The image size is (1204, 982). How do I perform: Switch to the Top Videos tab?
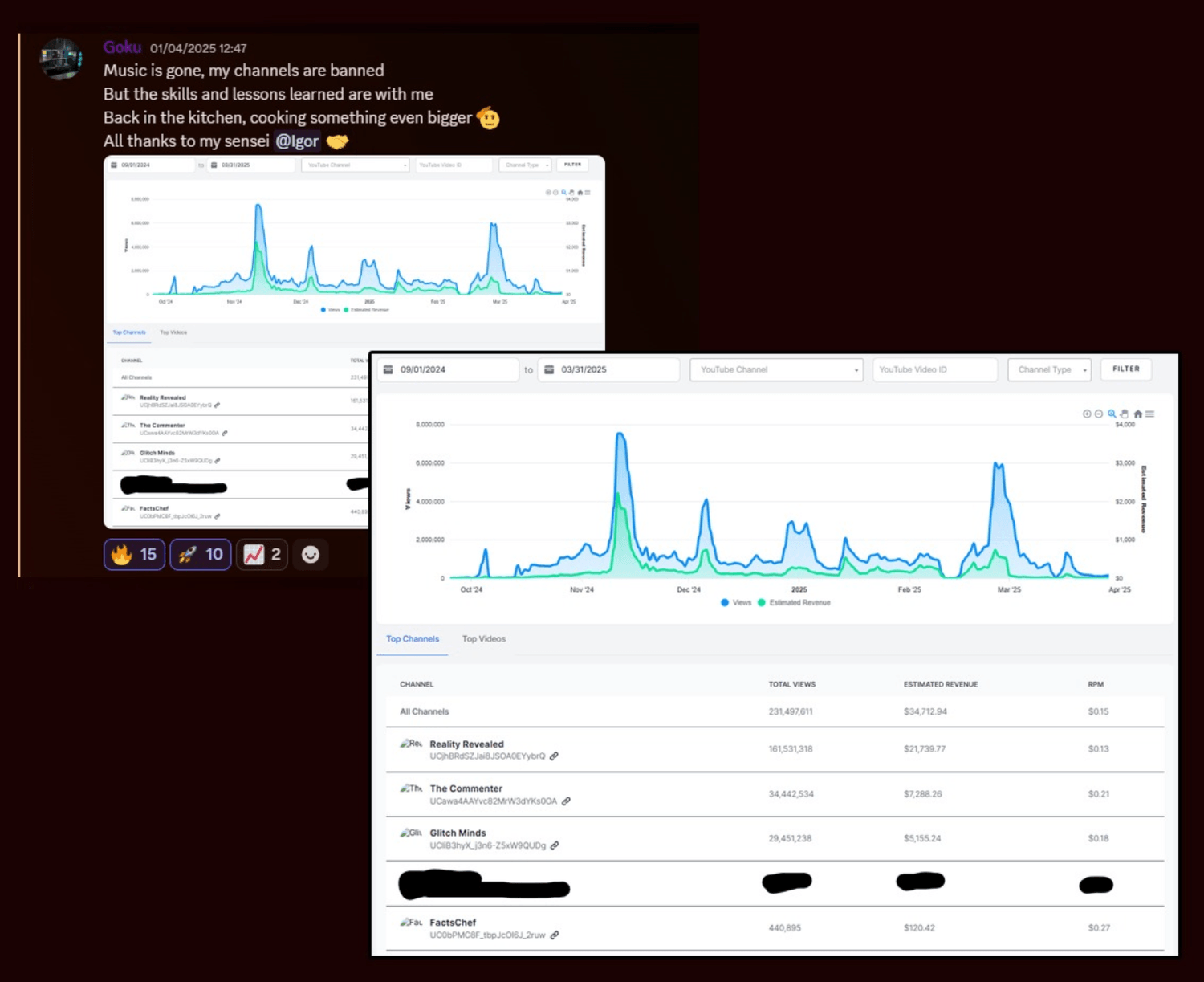[484, 639]
